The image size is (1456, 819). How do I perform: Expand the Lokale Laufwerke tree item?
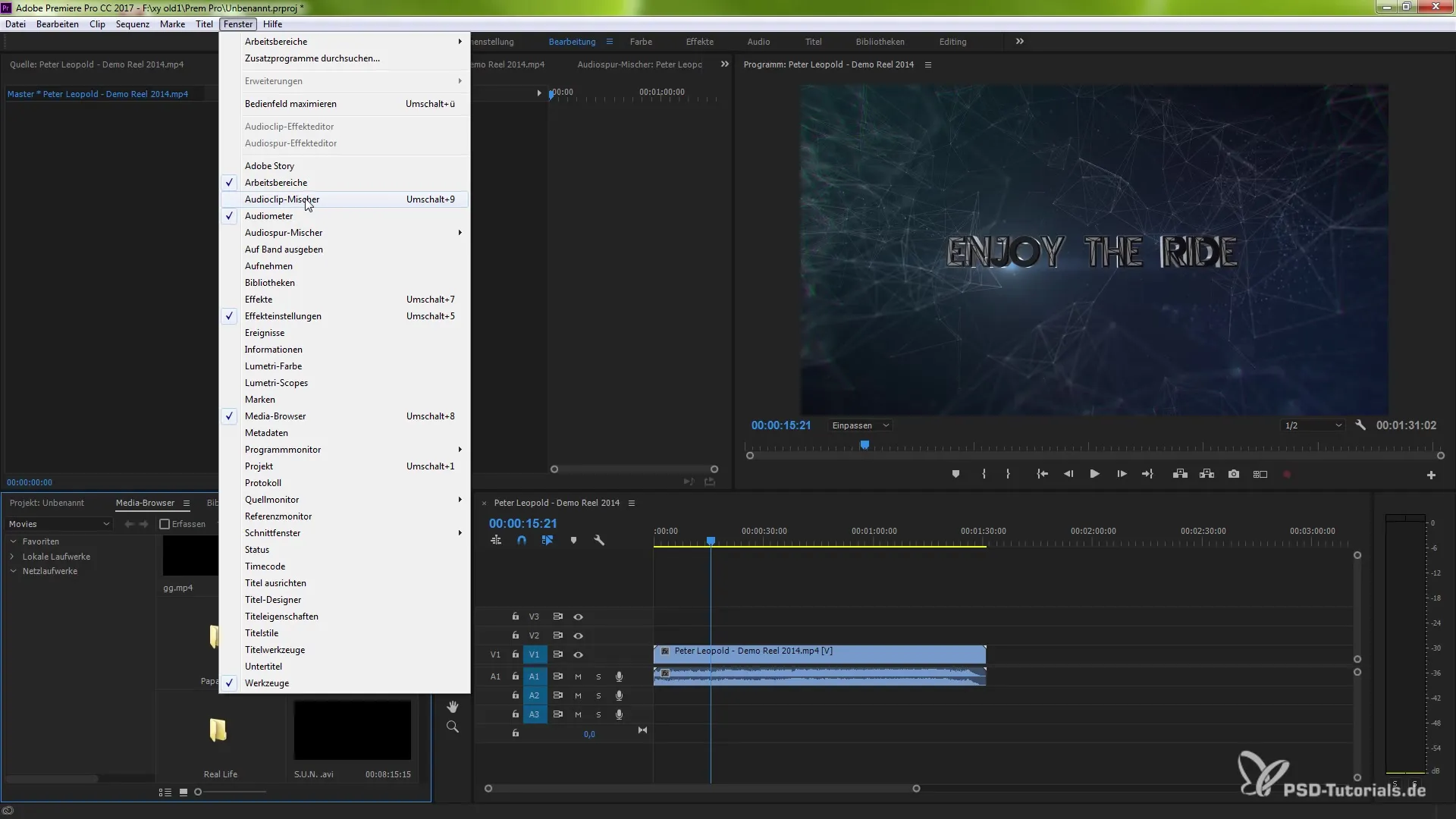click(13, 557)
